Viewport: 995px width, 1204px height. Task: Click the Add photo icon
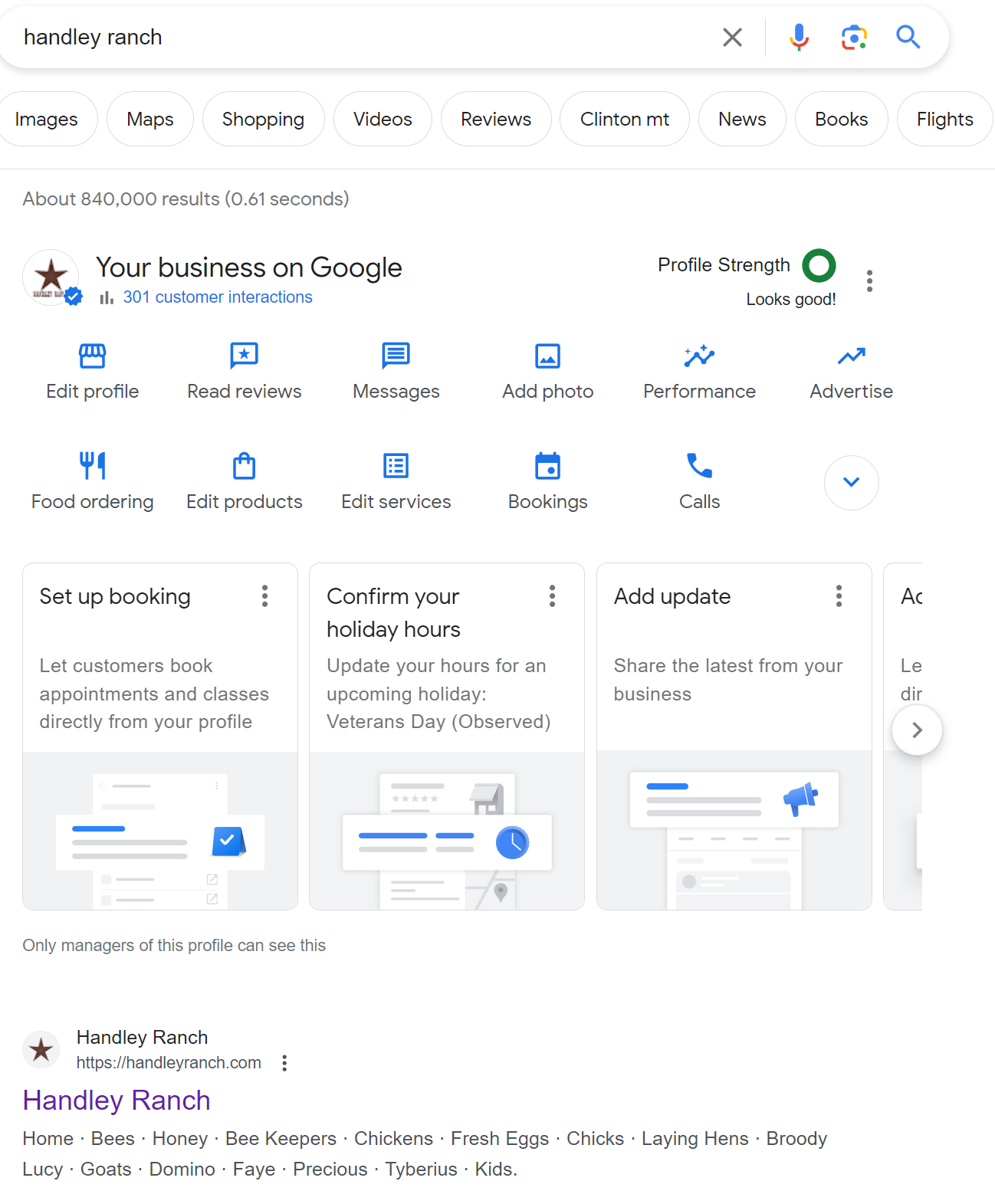(x=548, y=356)
